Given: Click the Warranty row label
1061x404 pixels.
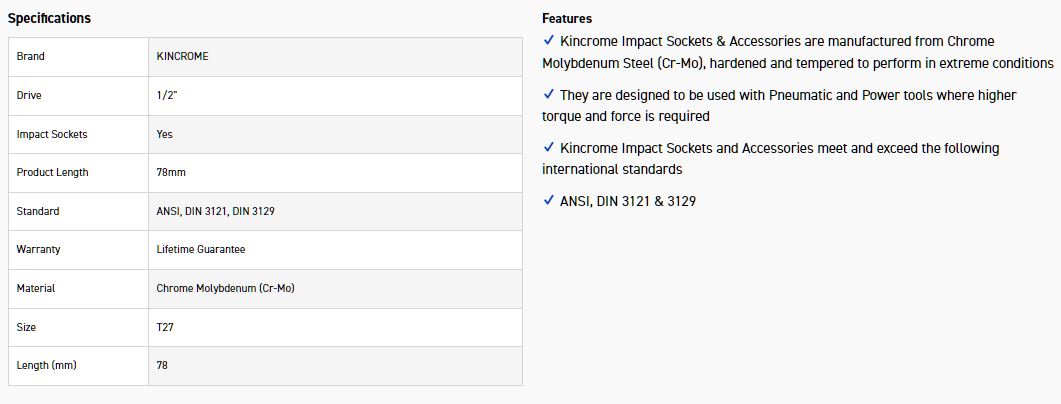Looking at the screenshot, I should point(39,249).
